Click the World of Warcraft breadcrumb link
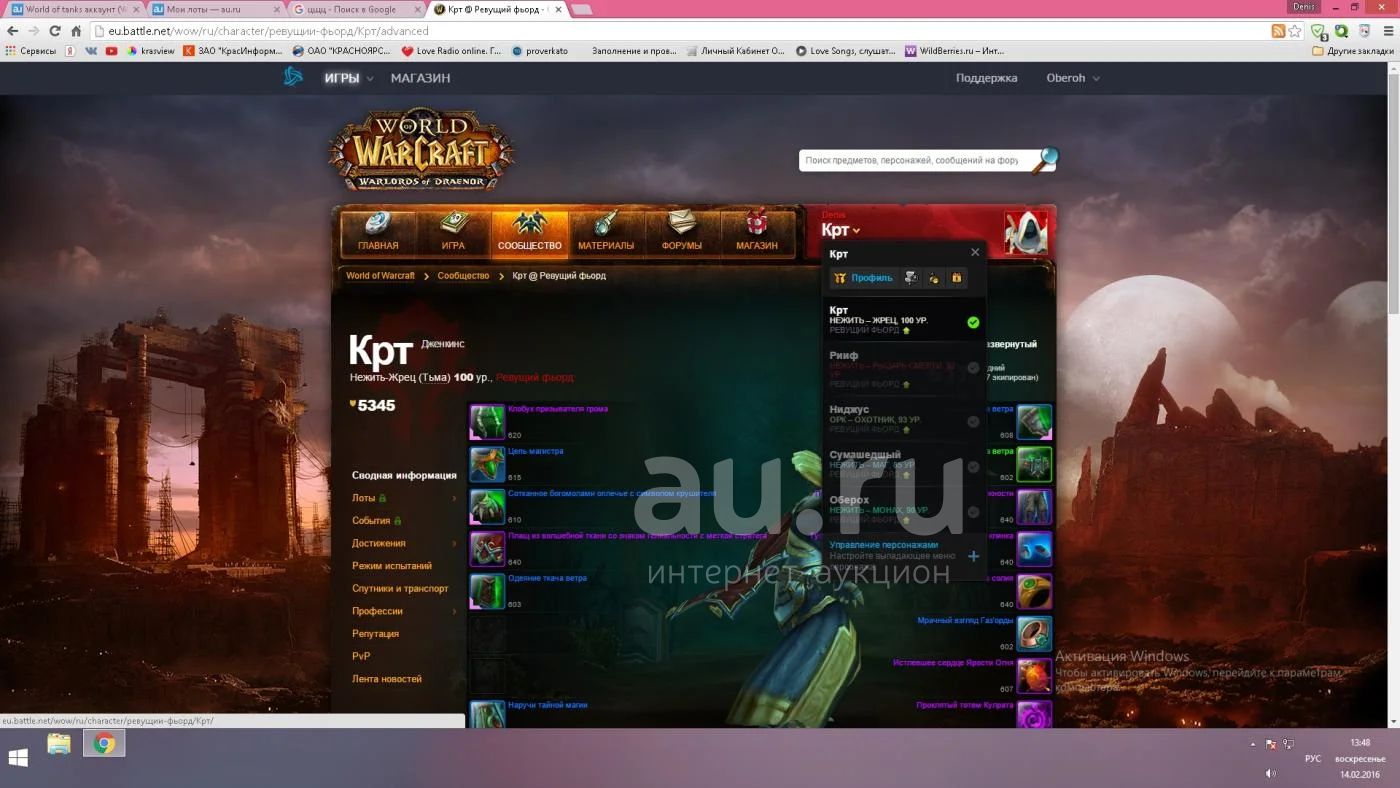 click(380, 276)
